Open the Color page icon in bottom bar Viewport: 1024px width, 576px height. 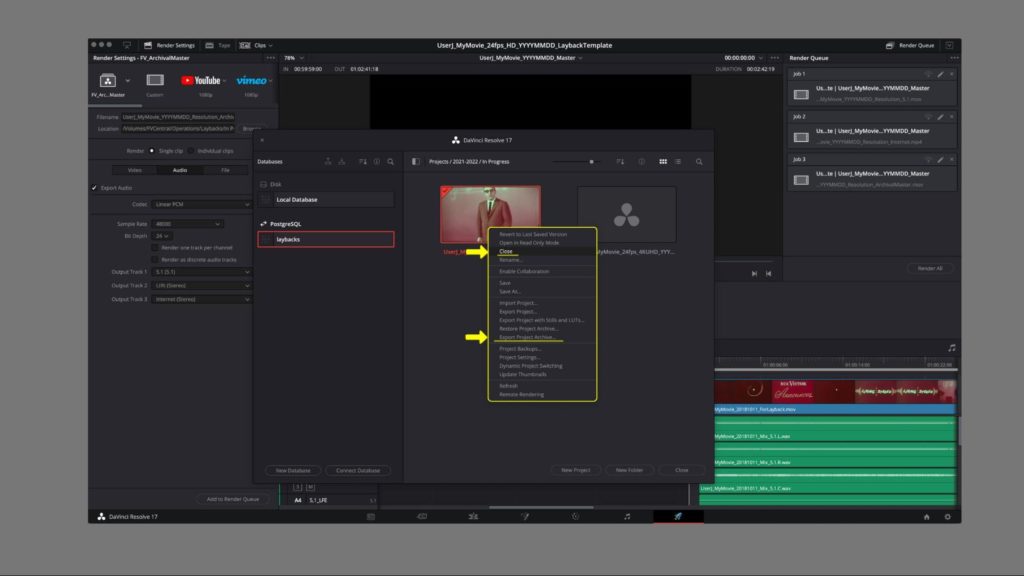pyautogui.click(x=575, y=516)
